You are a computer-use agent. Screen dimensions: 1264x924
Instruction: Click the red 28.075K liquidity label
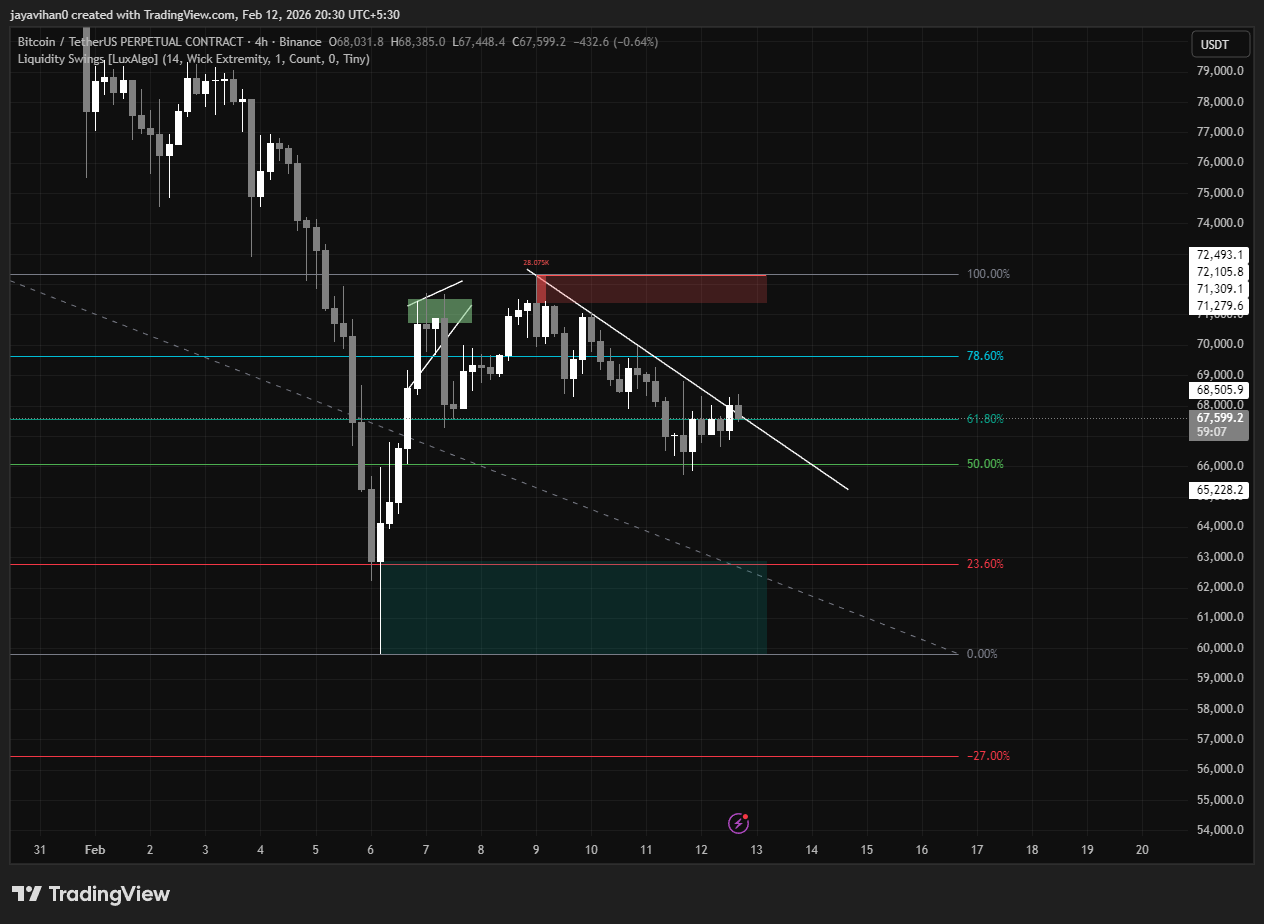click(535, 263)
